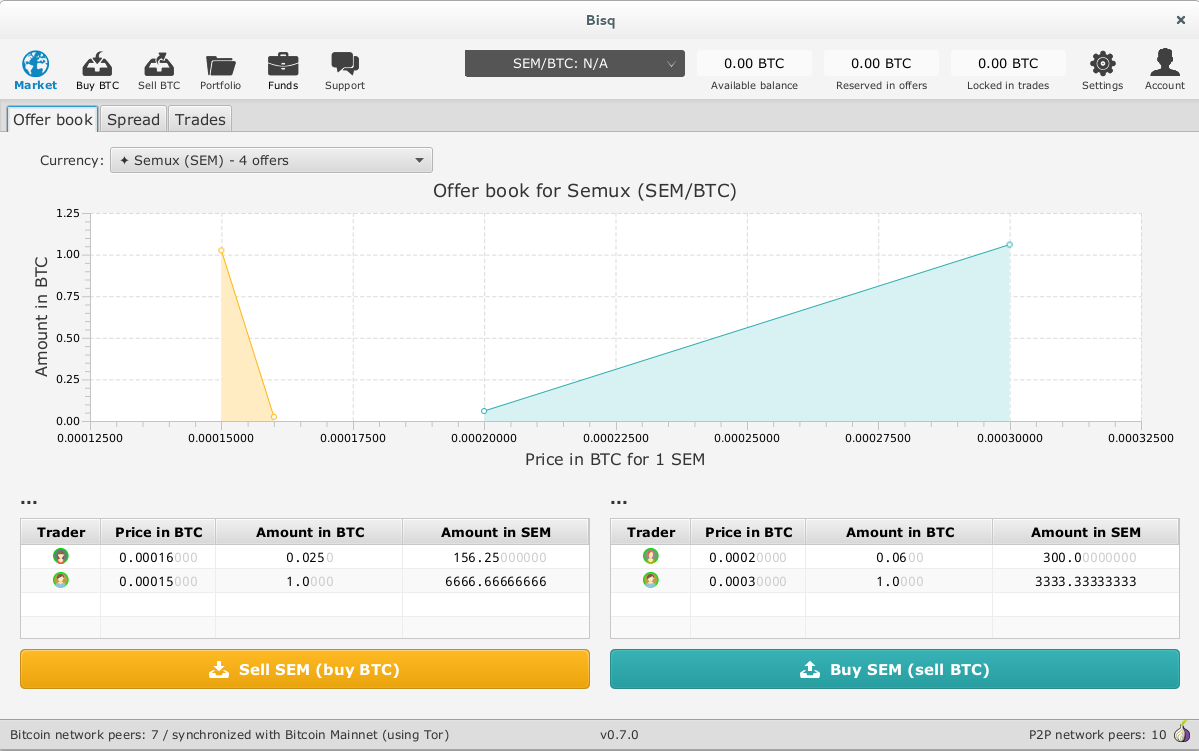The width and height of the screenshot is (1199, 751).
Task: Sort left table by Amount in BTC header
Action: click(310, 532)
